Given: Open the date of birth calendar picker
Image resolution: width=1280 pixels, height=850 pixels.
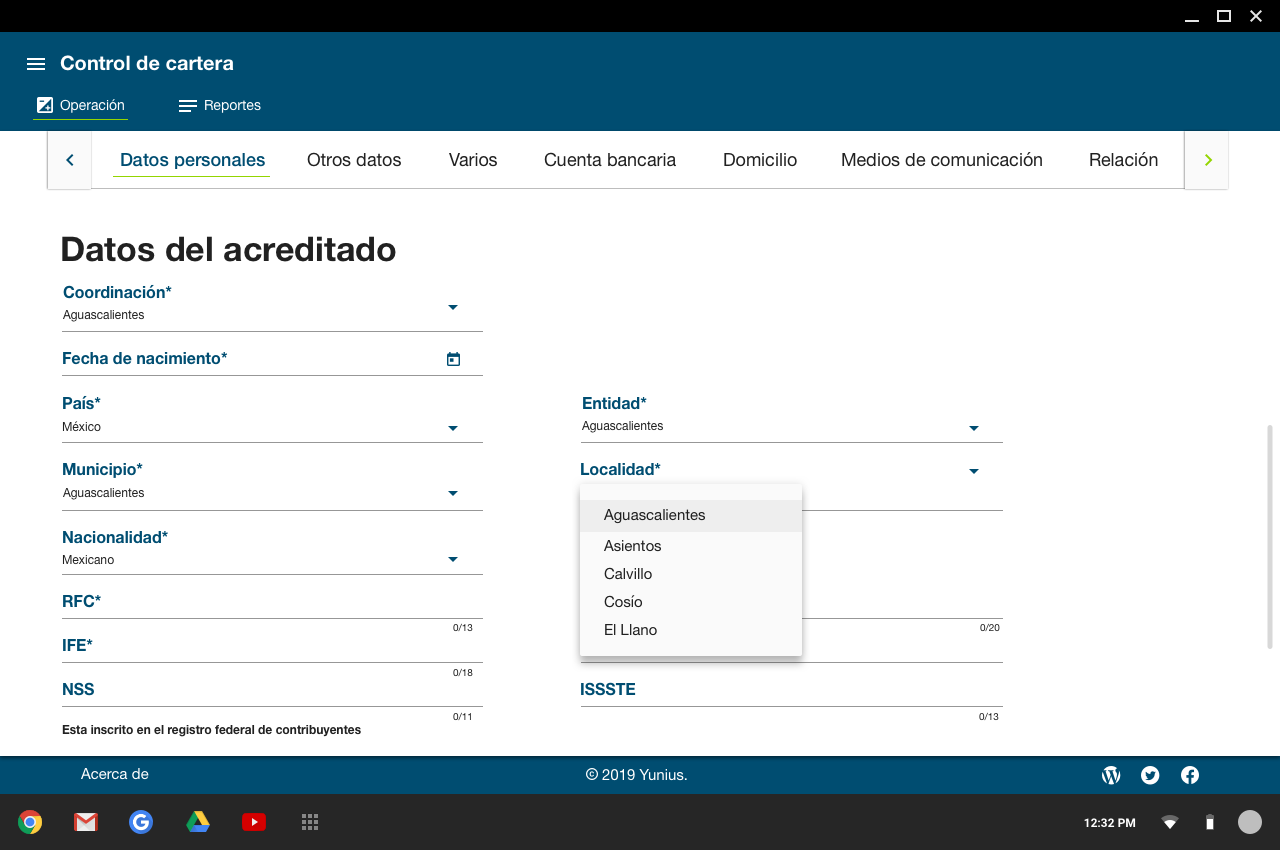Looking at the screenshot, I should pos(453,359).
